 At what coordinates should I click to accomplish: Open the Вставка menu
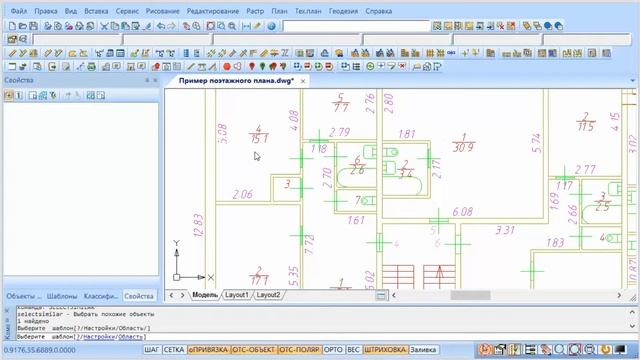[x=96, y=11]
